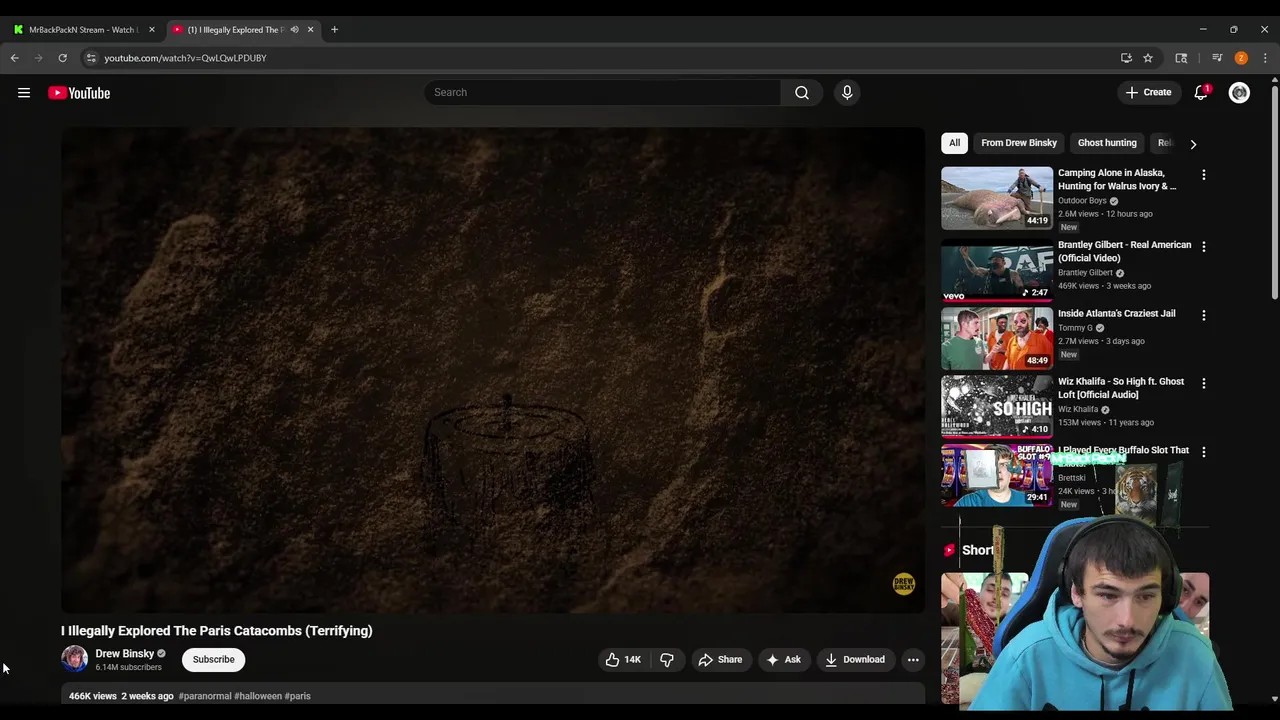Open options for Camping Alone in Alaska video
The width and height of the screenshot is (1280, 720).
1204,174
